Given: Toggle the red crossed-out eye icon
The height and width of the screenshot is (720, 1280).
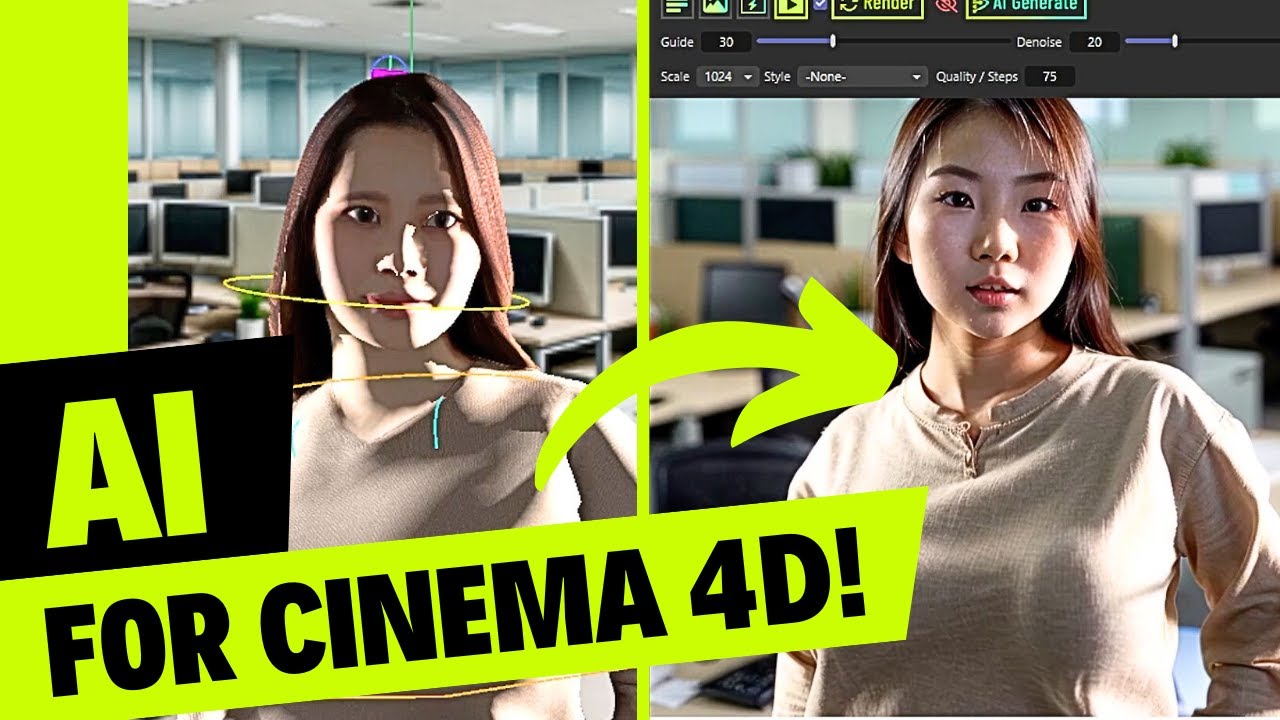Looking at the screenshot, I should click(x=945, y=6).
